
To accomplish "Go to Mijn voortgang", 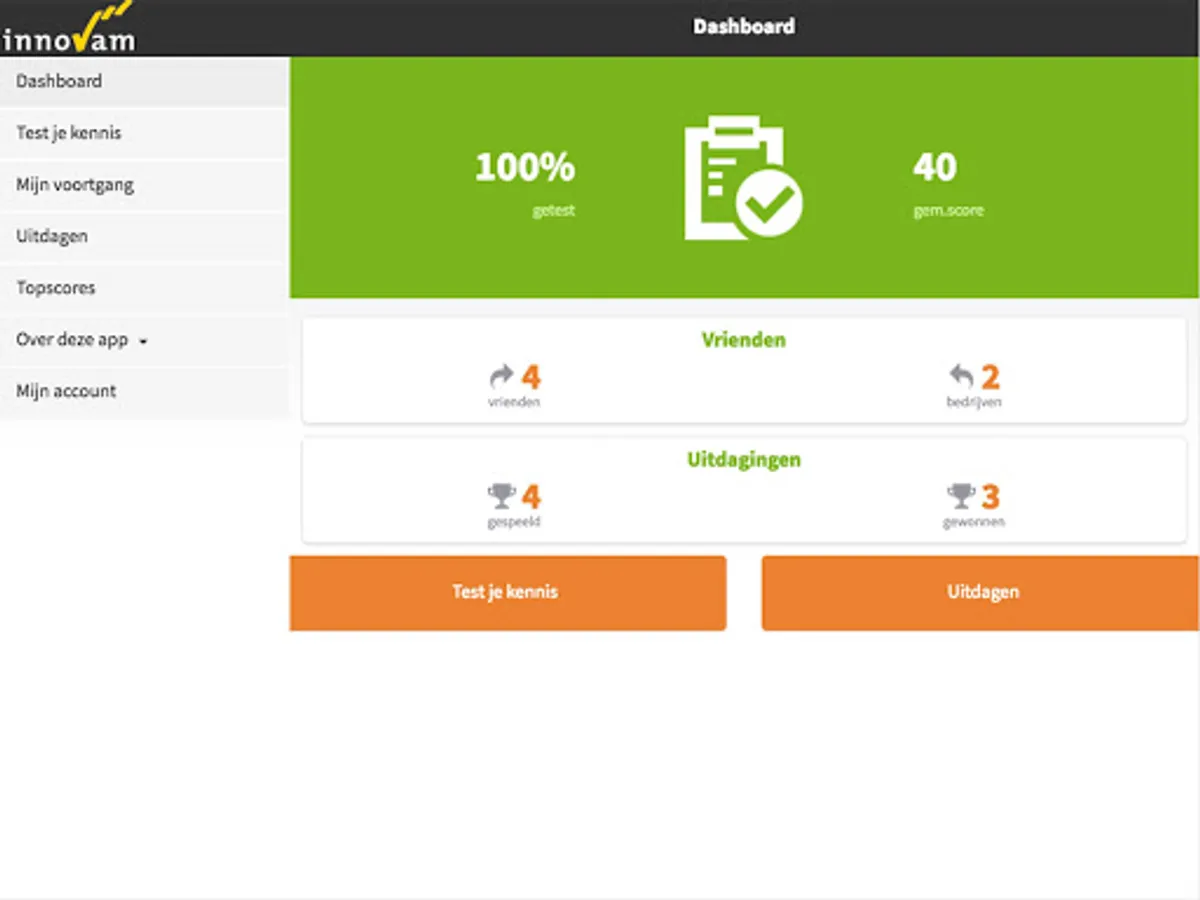I will (144, 185).
